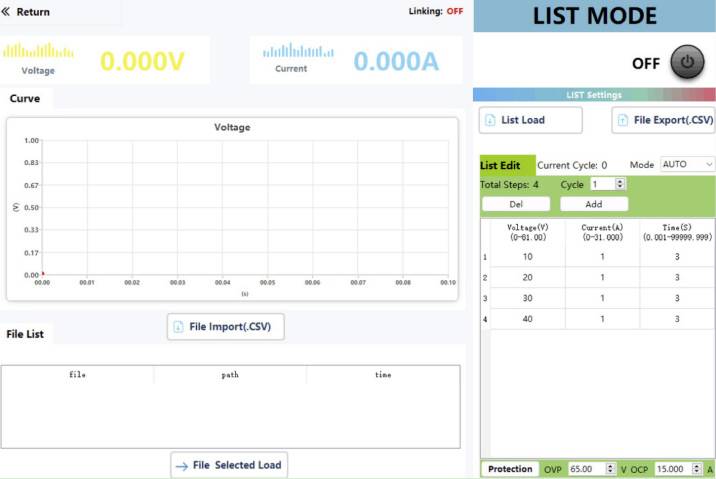Open the Mode AUTO dropdown
Screen dimensions: 716x479
pyautogui.click(x=687, y=164)
